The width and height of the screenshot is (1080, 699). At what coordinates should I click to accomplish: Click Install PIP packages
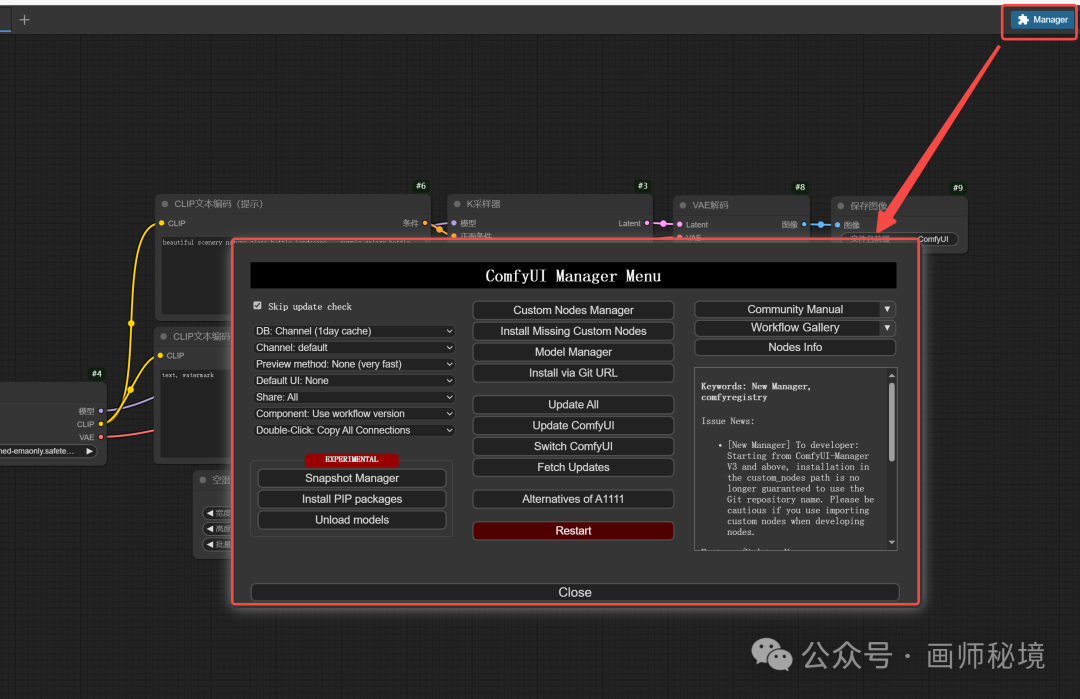[352, 499]
